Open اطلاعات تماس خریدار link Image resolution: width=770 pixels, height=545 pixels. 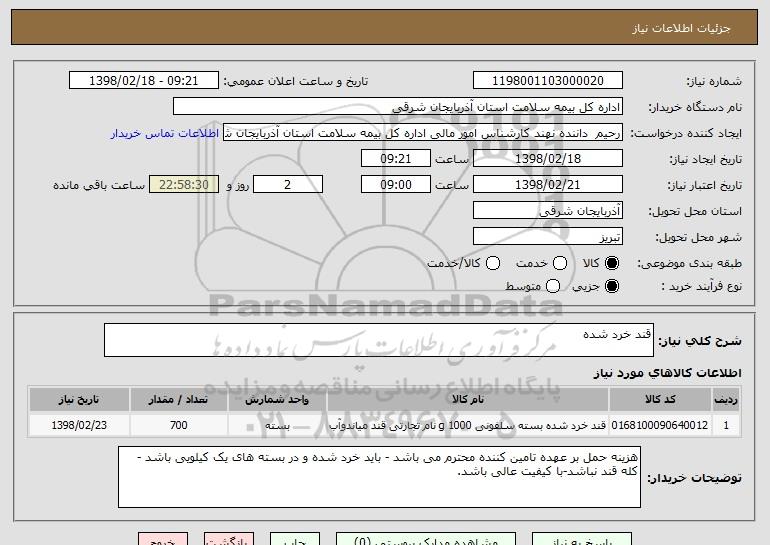tap(165, 134)
